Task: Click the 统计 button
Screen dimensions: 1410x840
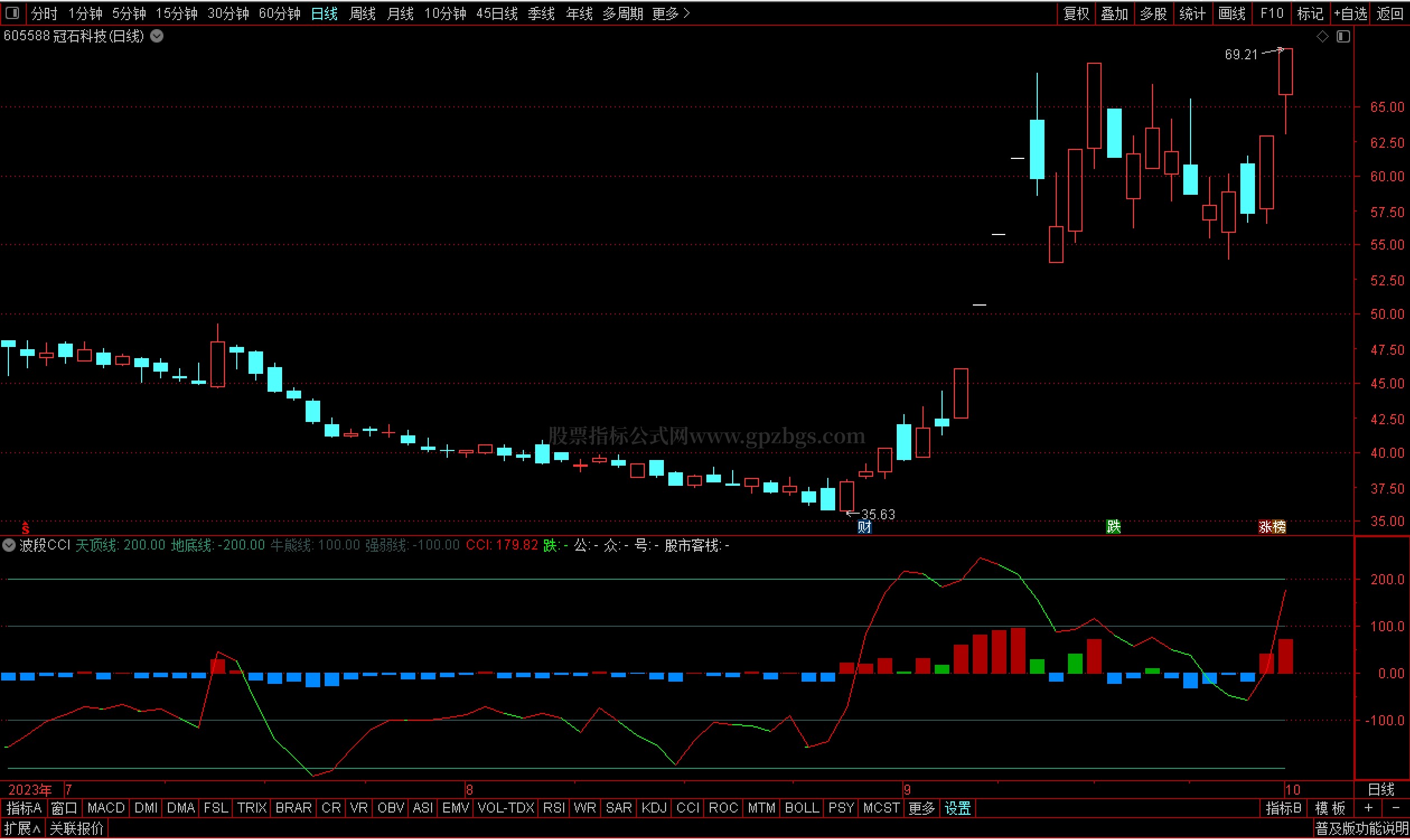Action: (x=1192, y=13)
